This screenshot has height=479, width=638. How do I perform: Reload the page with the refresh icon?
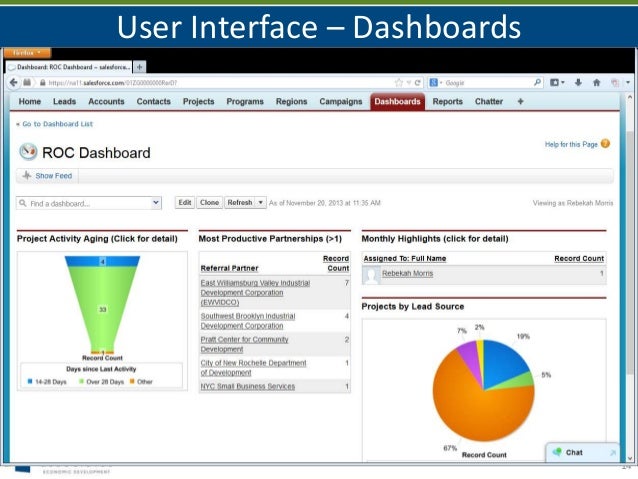point(417,83)
